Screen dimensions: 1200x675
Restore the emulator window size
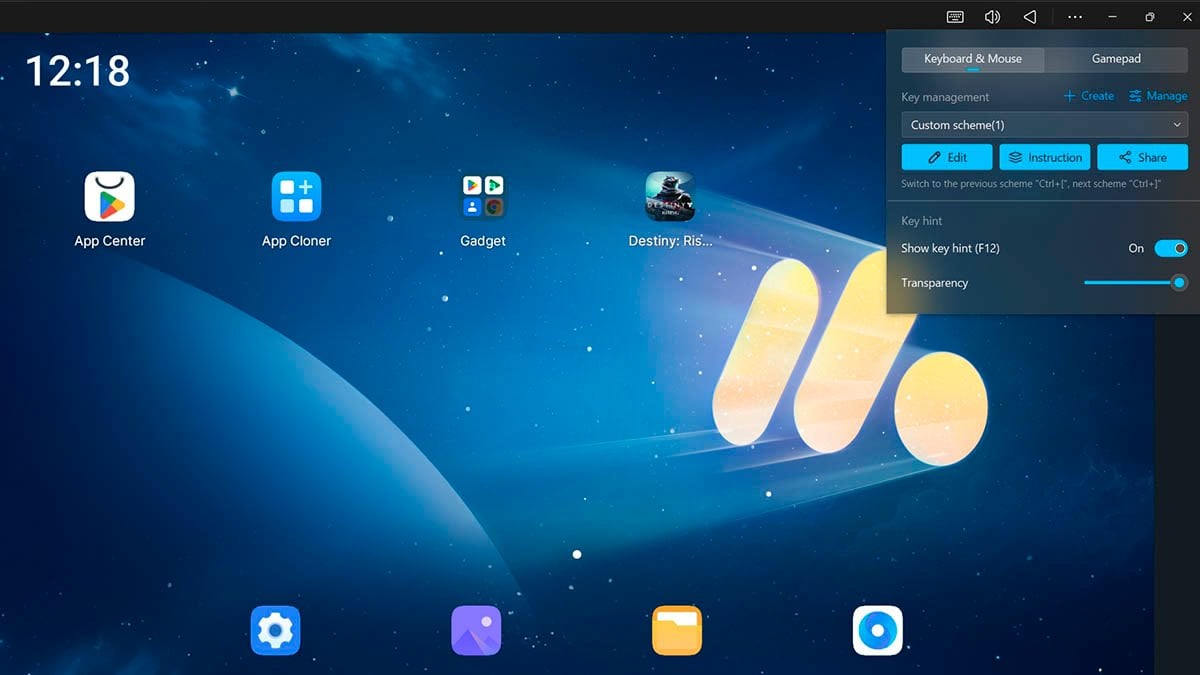click(1150, 17)
